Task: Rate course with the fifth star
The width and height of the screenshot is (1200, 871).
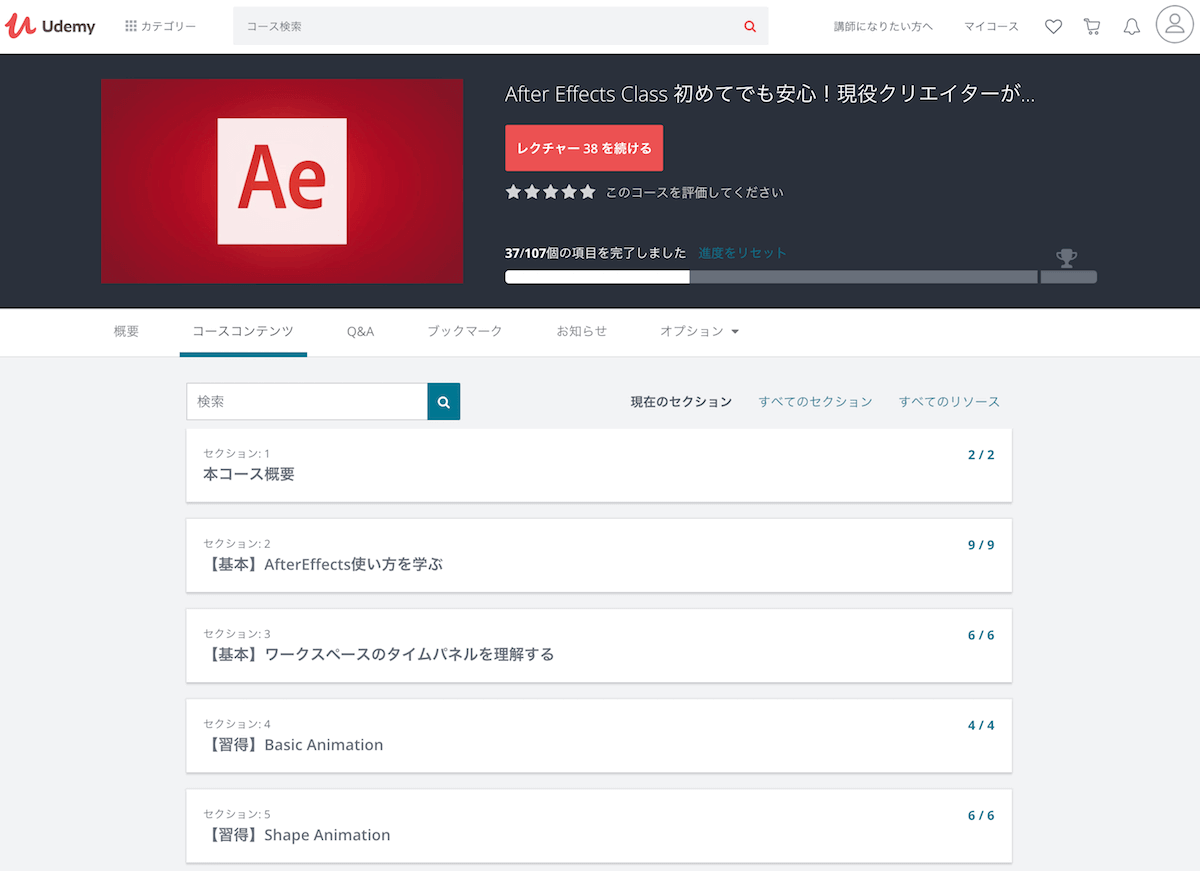Action: (587, 192)
